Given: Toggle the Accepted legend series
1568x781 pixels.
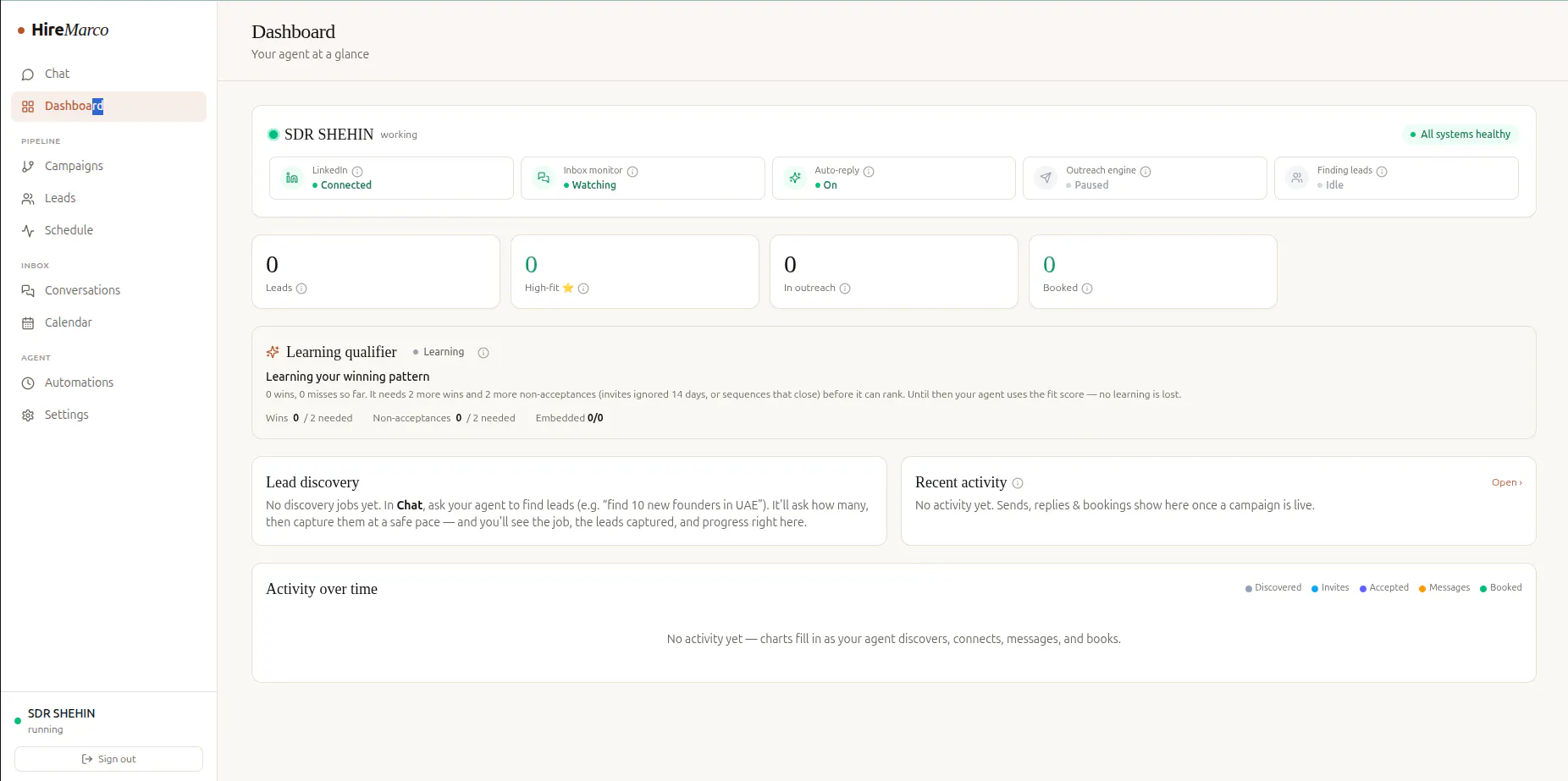Looking at the screenshot, I should [1384, 588].
